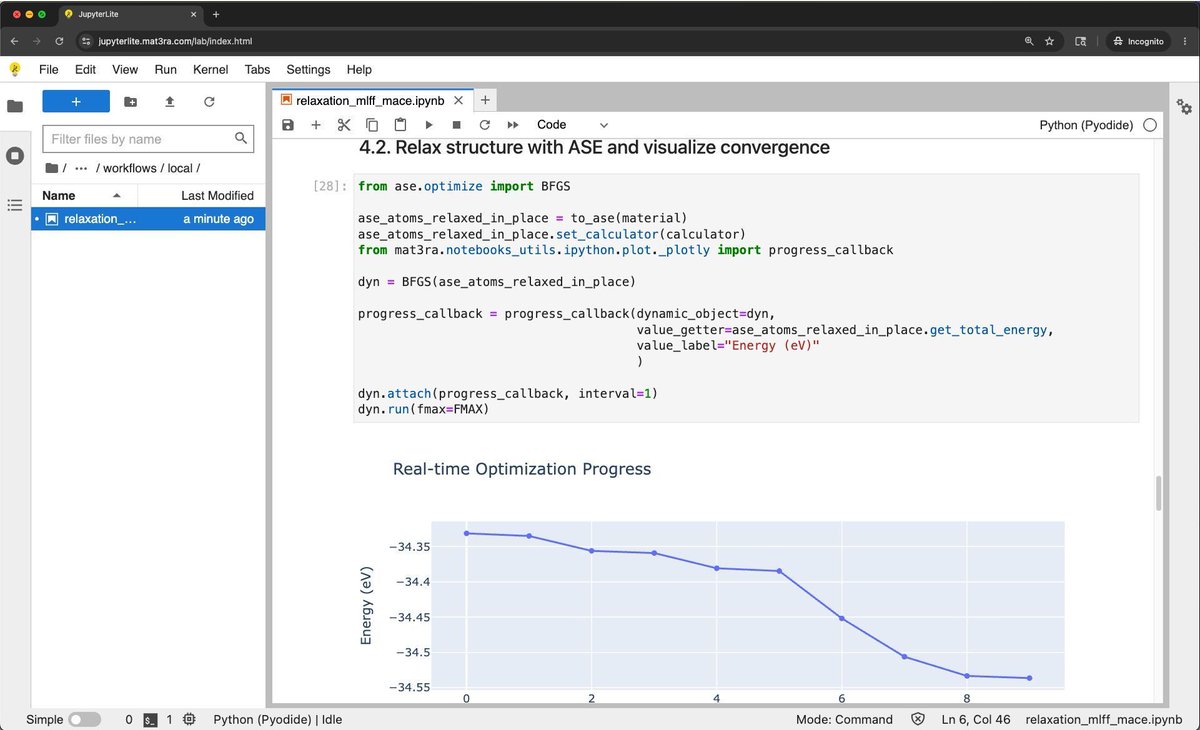
Task: Create a new folder icon
Action: point(131,101)
